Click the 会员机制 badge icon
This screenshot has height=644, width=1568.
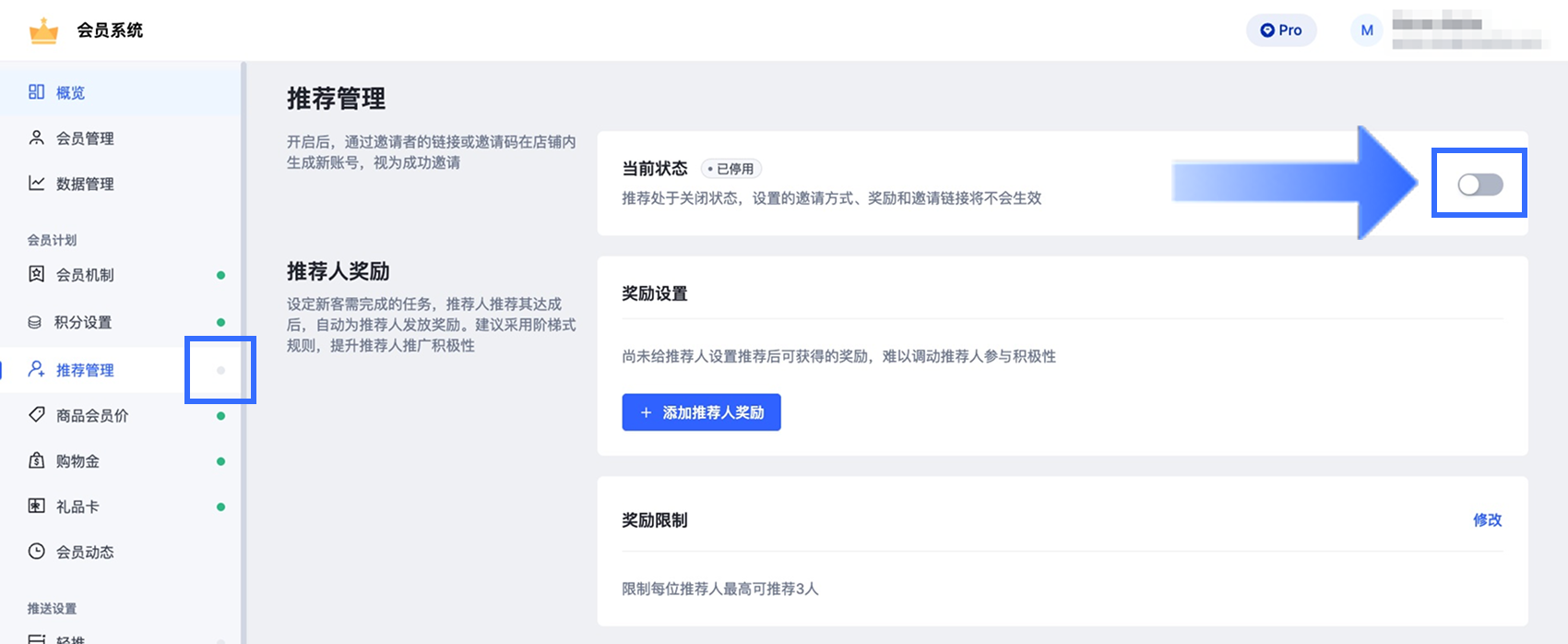coord(36,274)
